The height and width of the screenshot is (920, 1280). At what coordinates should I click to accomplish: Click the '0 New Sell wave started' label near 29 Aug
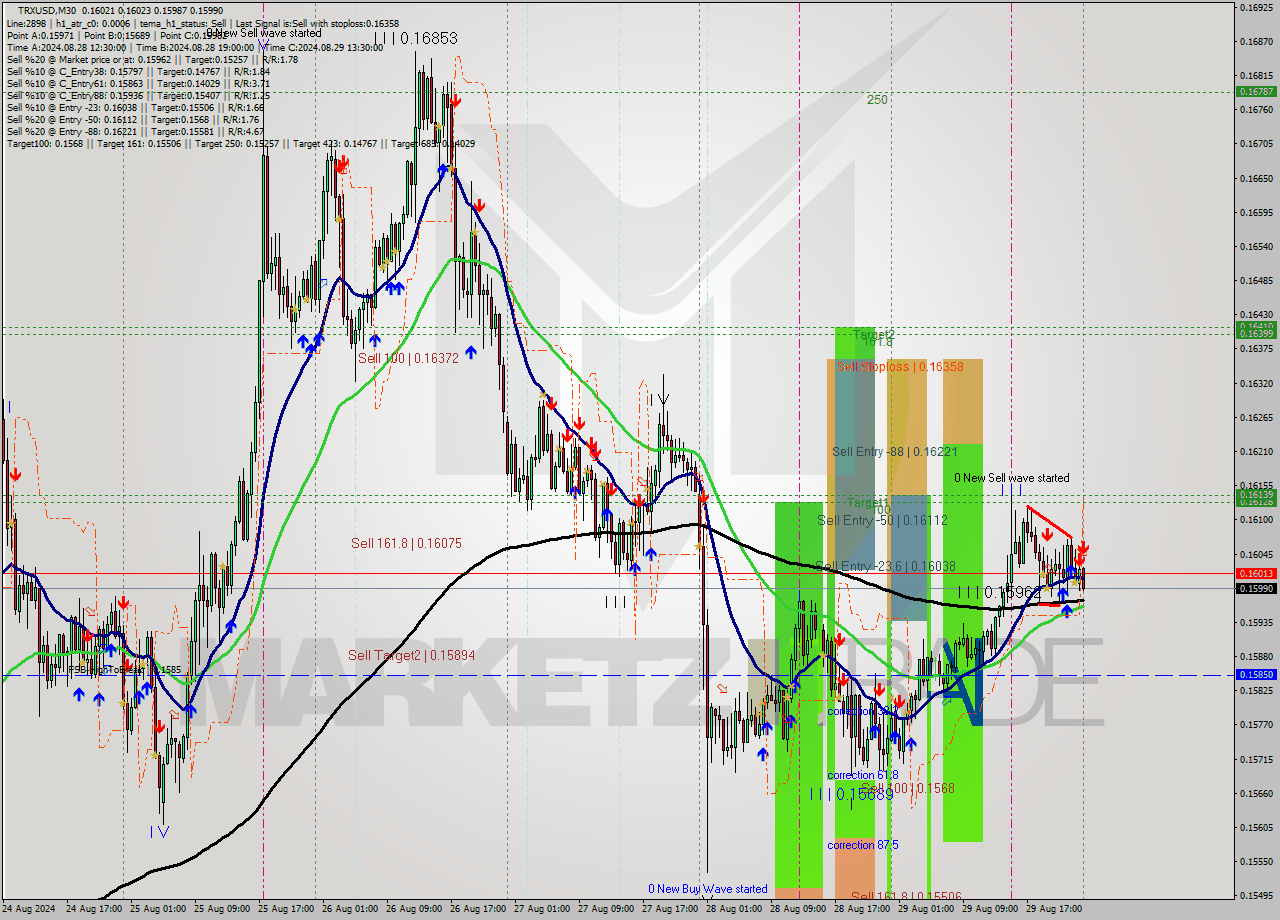(1011, 478)
